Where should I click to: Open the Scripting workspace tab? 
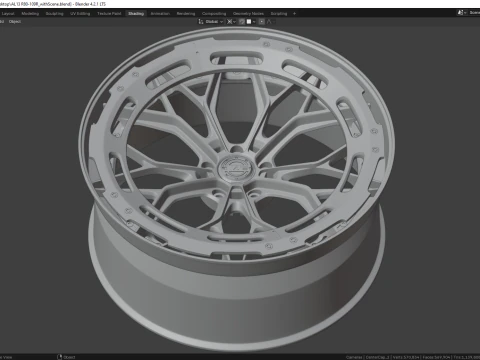(x=279, y=14)
